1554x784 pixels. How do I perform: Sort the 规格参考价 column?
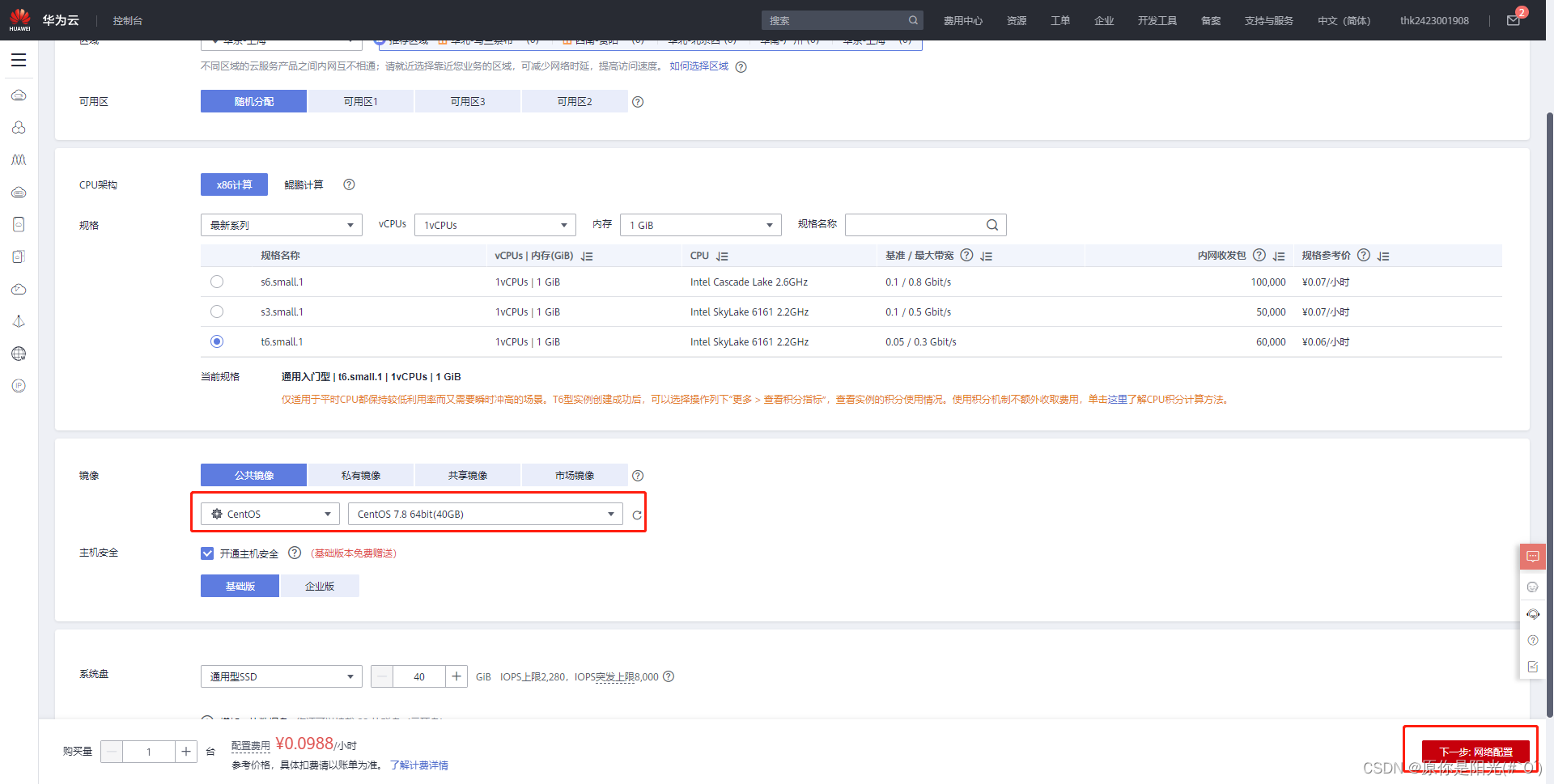pos(1384,256)
